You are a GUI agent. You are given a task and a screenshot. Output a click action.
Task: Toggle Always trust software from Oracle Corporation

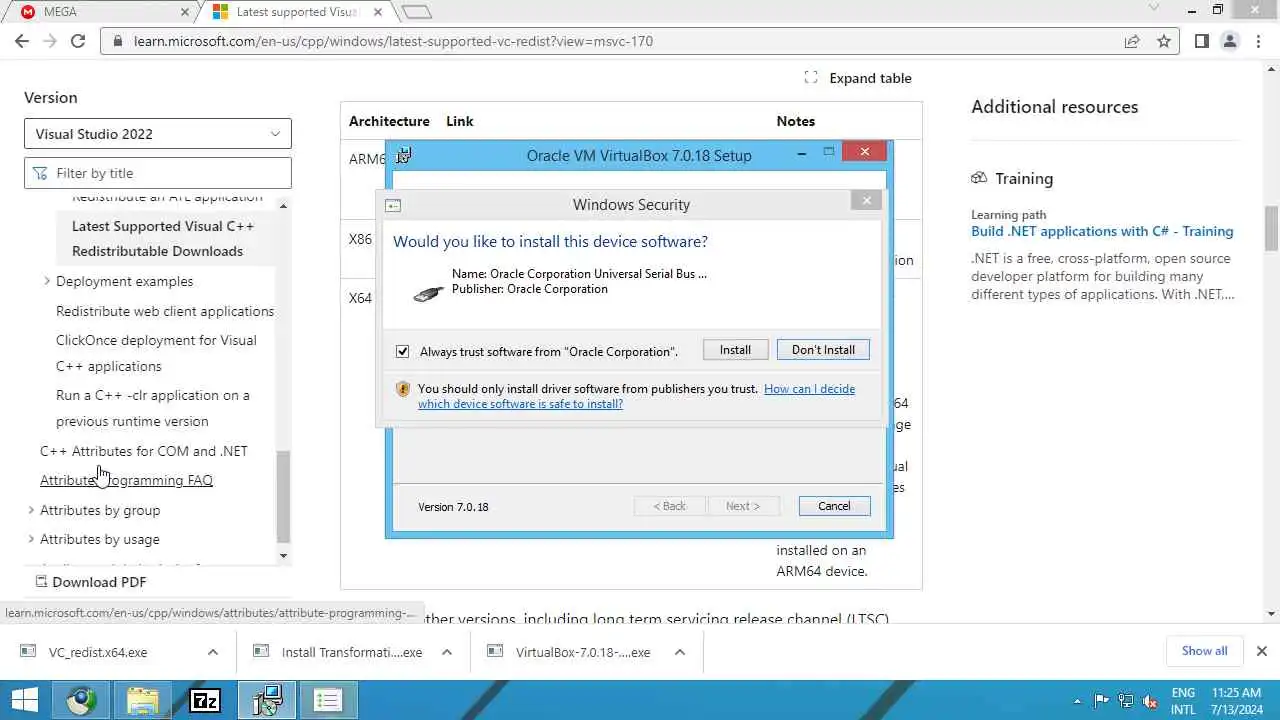click(402, 351)
